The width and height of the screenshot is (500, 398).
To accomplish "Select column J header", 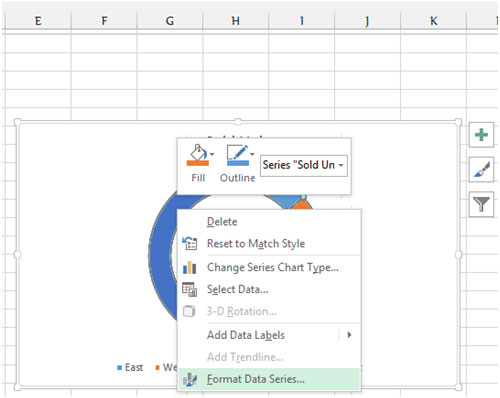I will pyautogui.click(x=367, y=21).
